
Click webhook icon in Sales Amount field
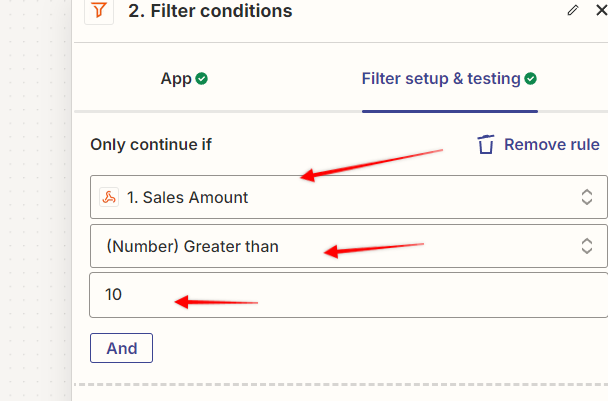[x=109, y=197]
